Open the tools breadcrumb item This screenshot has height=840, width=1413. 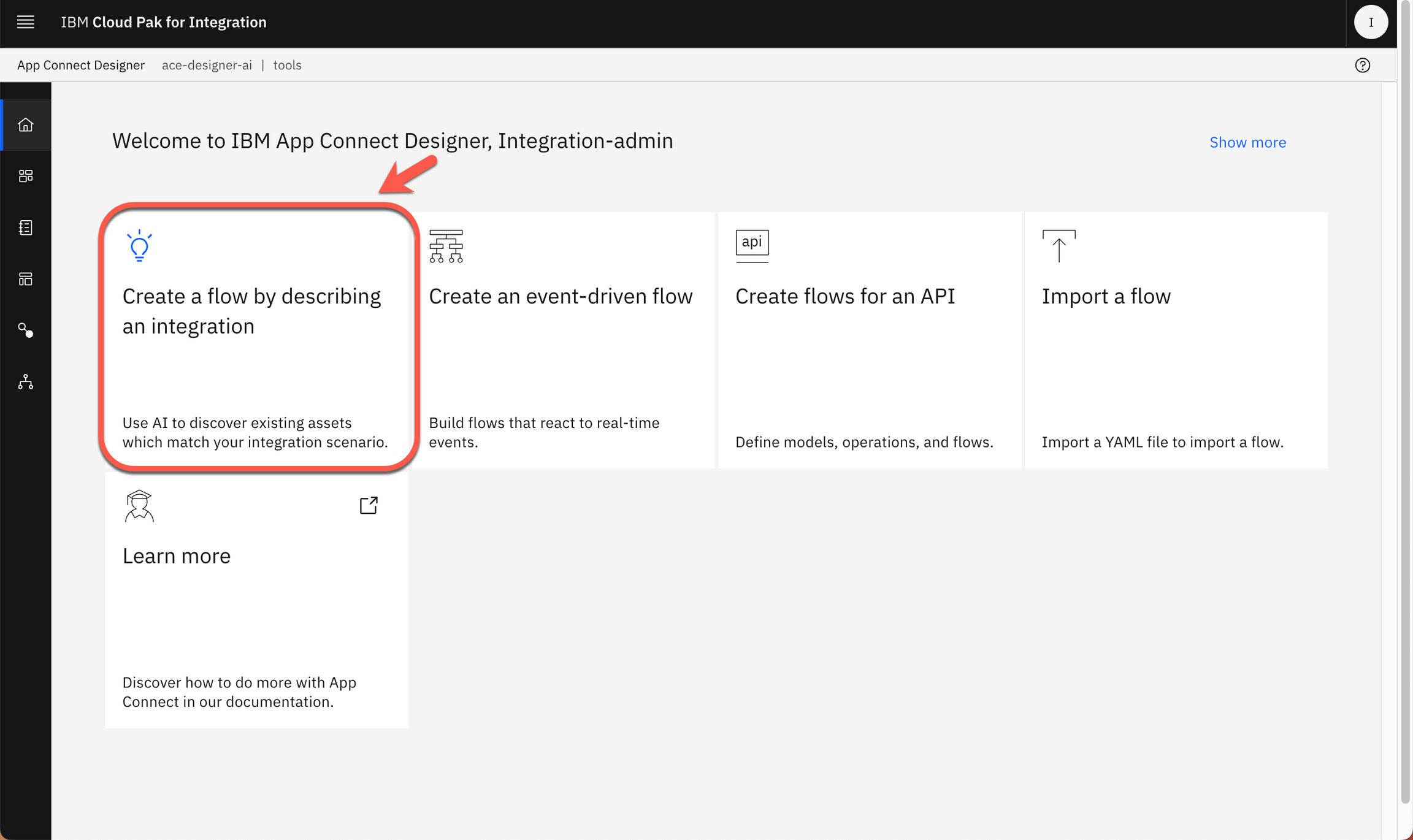(287, 65)
